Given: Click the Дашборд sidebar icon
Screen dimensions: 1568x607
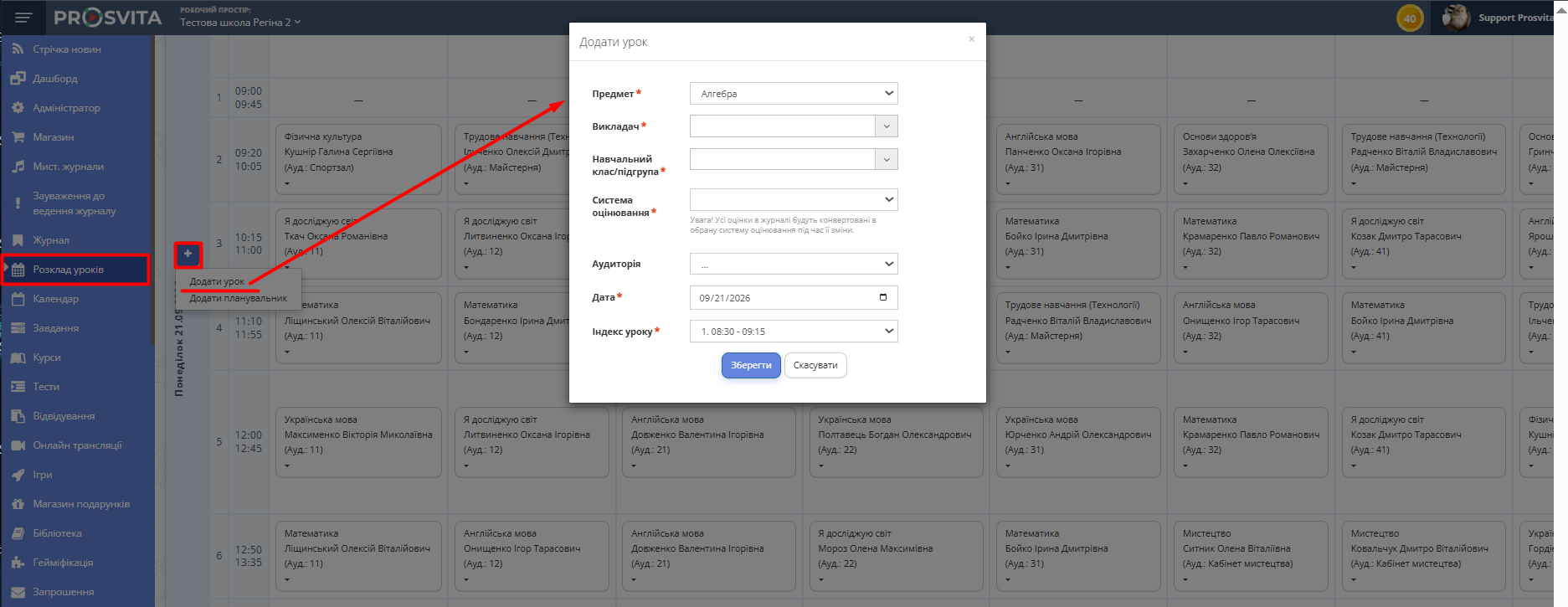Looking at the screenshot, I should 18,79.
